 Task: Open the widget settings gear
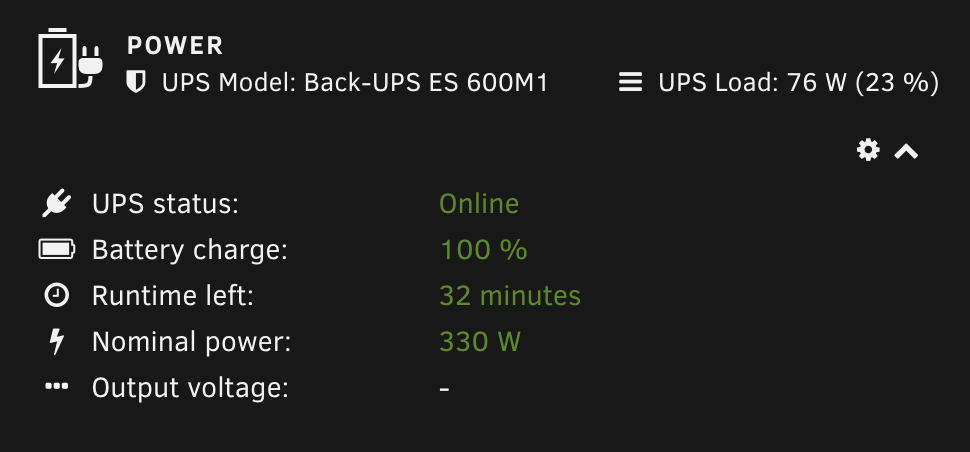(x=869, y=150)
